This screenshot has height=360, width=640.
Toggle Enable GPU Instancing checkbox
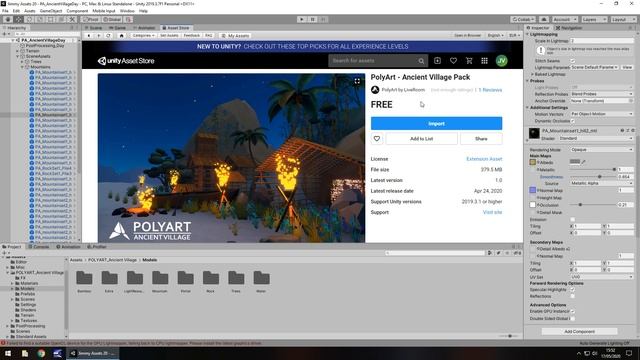(x=573, y=311)
